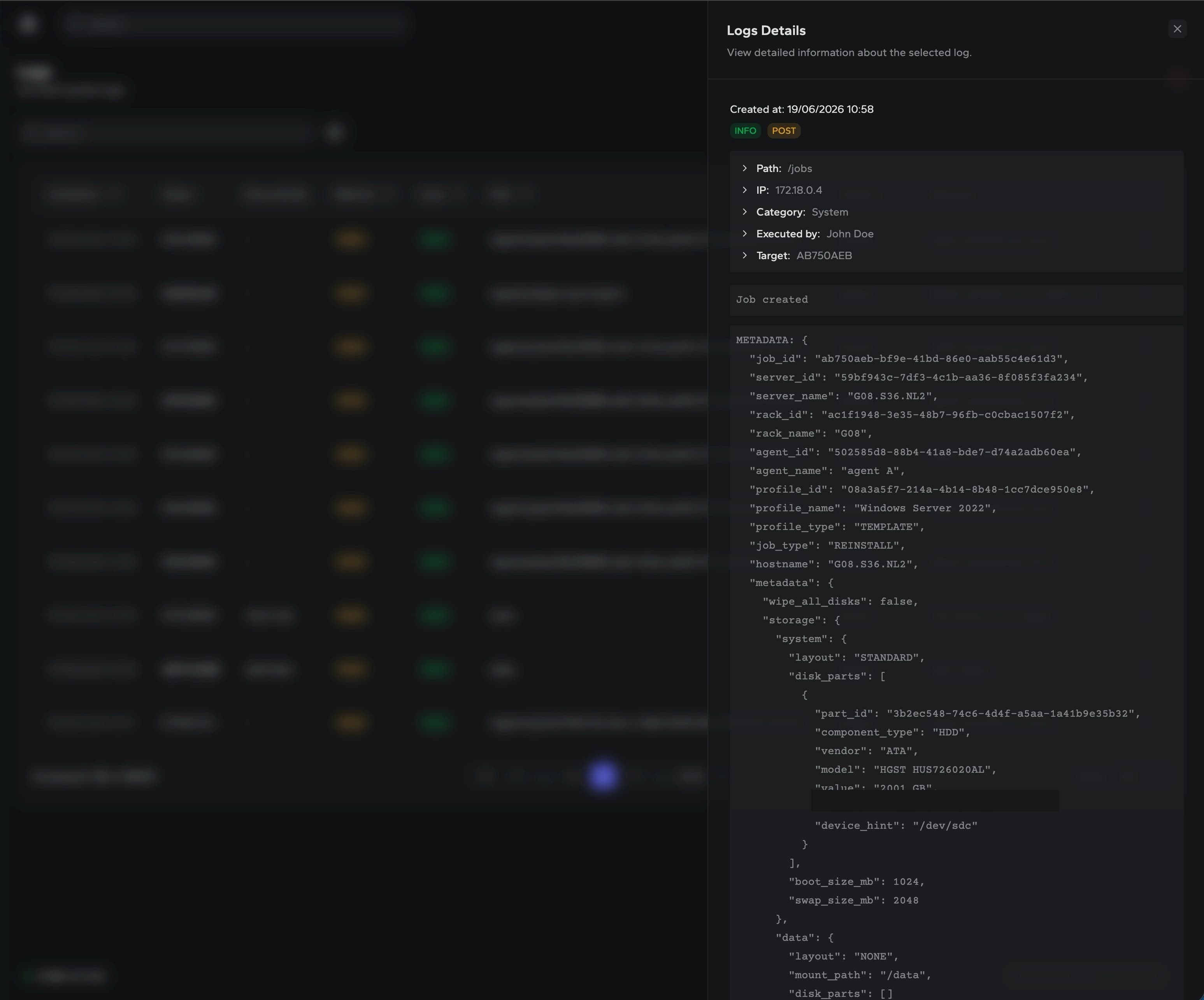Click the job_id line in metadata
Image resolution: width=1204 pixels, height=1000 pixels.
(909, 358)
